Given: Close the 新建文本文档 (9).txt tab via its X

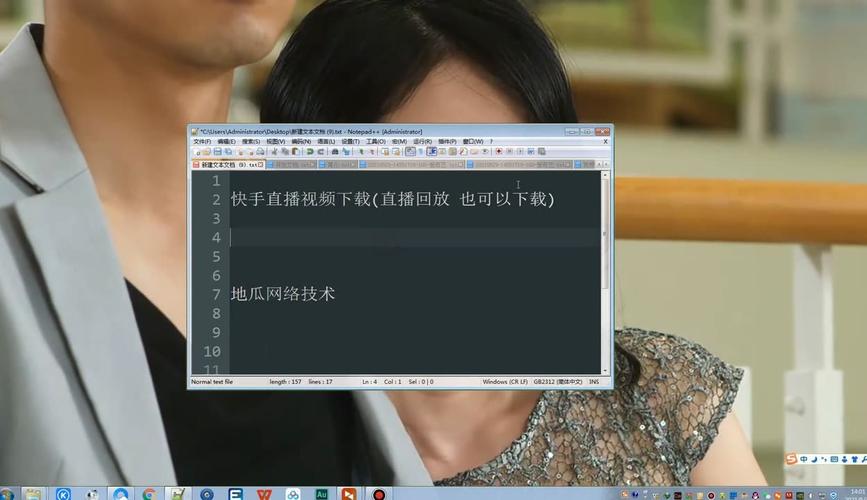Looking at the screenshot, I should (x=261, y=165).
